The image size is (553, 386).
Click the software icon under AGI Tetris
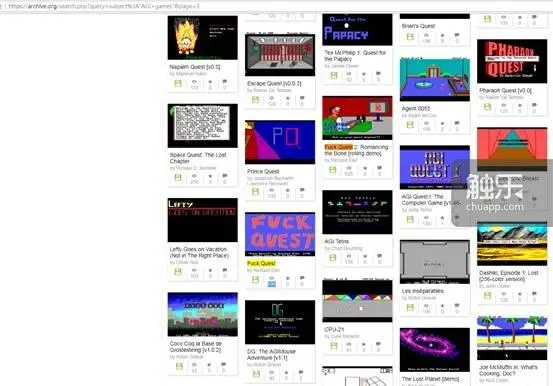coord(333,258)
